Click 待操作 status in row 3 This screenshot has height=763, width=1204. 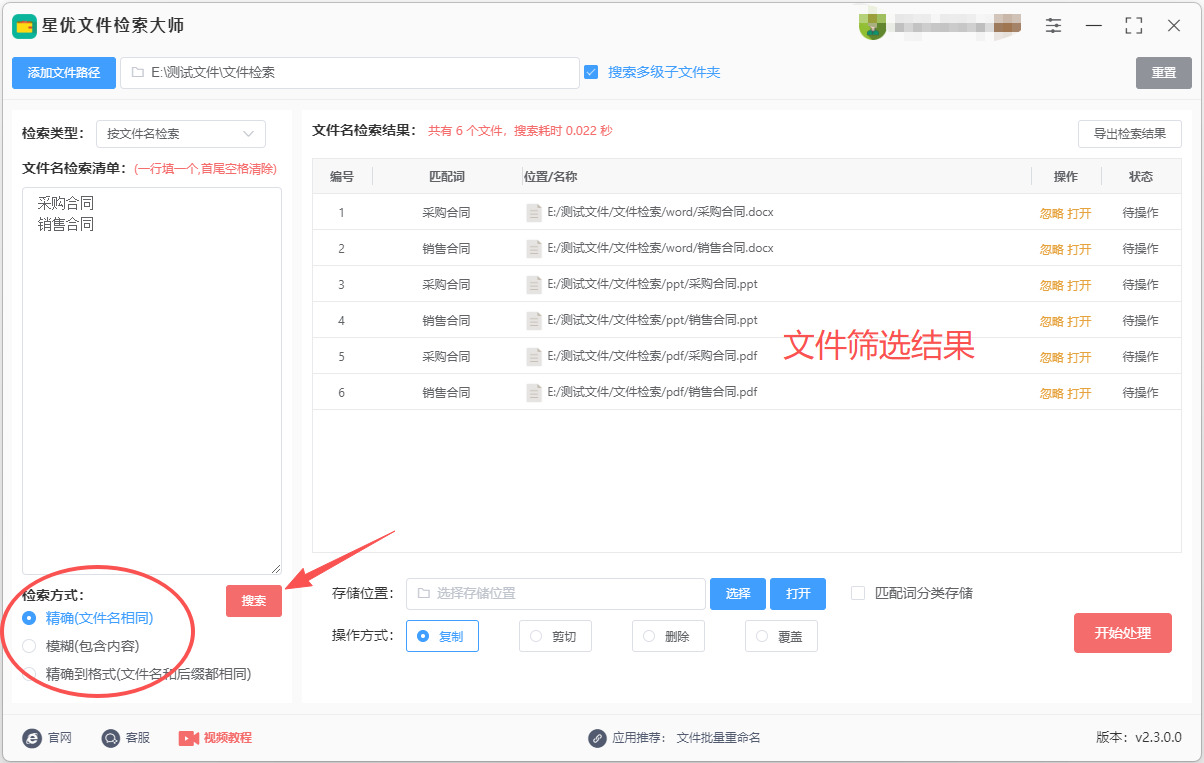1140,285
